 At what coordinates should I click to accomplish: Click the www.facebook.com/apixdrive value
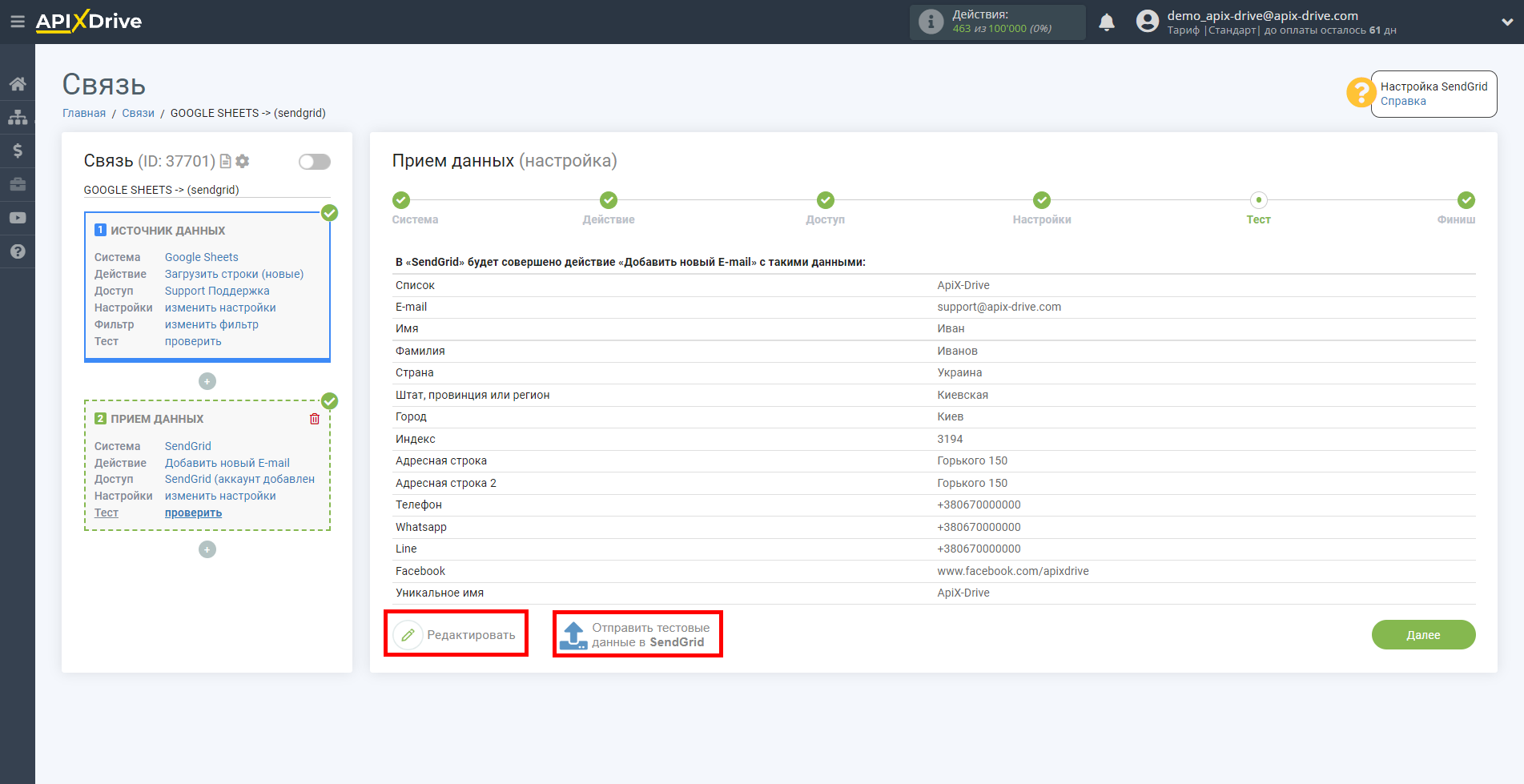coord(1012,571)
